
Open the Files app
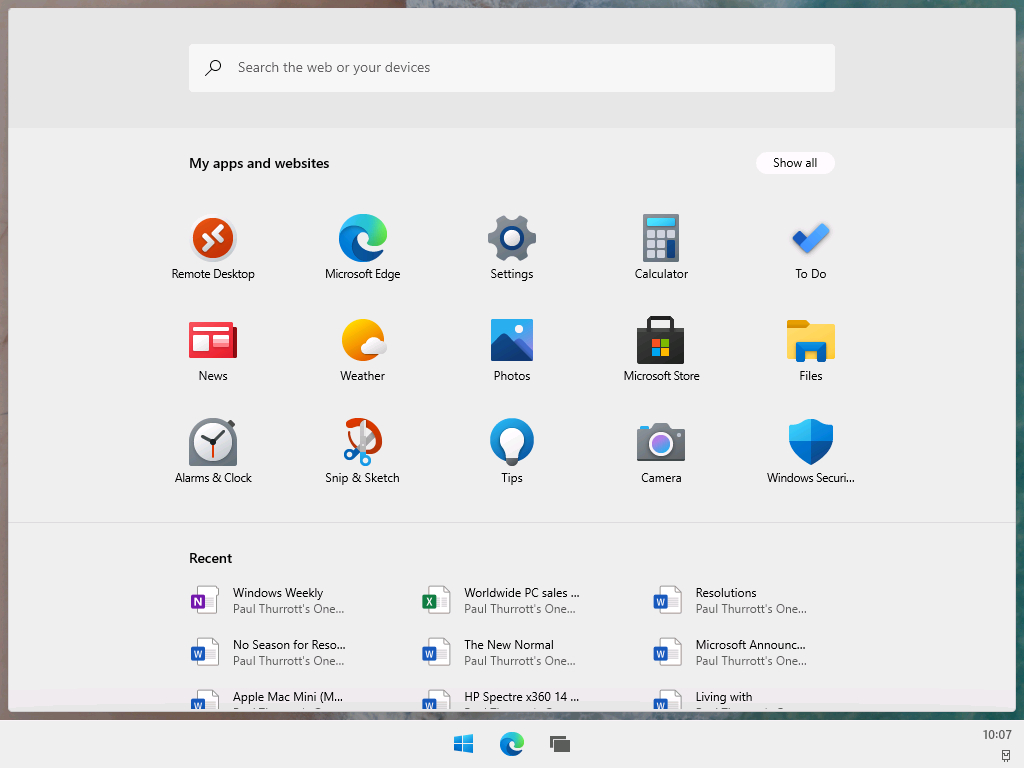coord(810,349)
